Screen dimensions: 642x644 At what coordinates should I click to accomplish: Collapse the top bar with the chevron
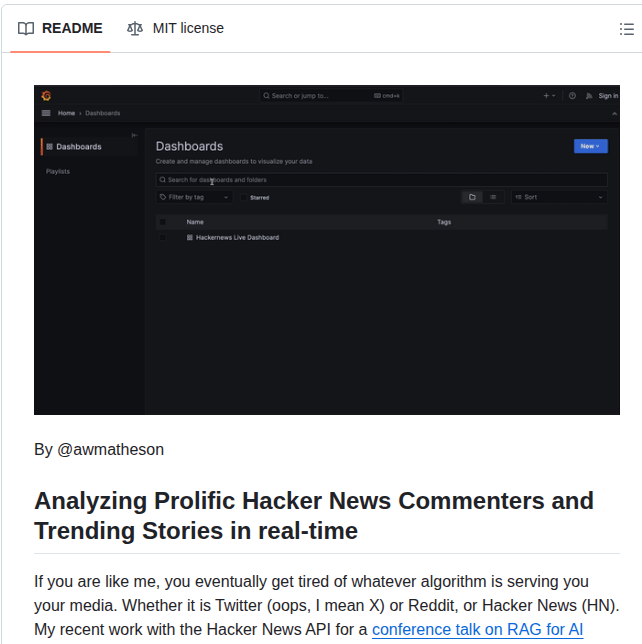point(614,113)
